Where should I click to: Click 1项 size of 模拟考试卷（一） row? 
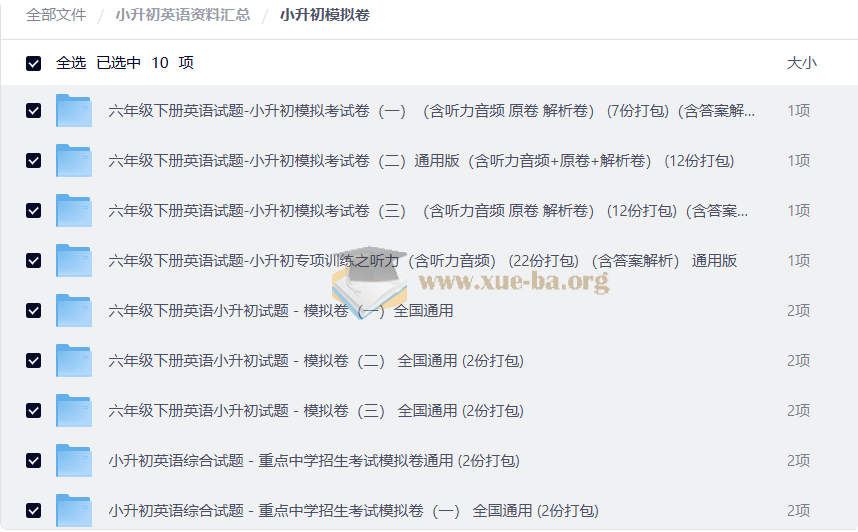[x=798, y=111]
